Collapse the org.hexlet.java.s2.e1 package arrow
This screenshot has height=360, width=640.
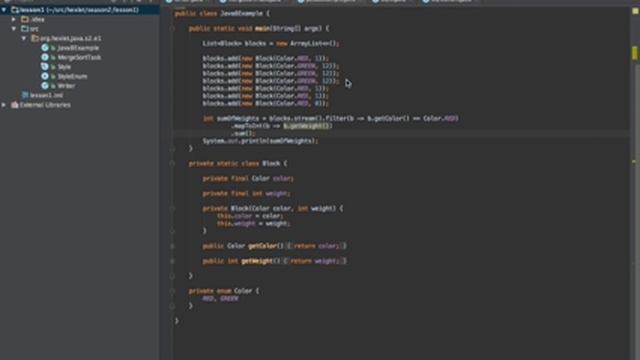24,38
